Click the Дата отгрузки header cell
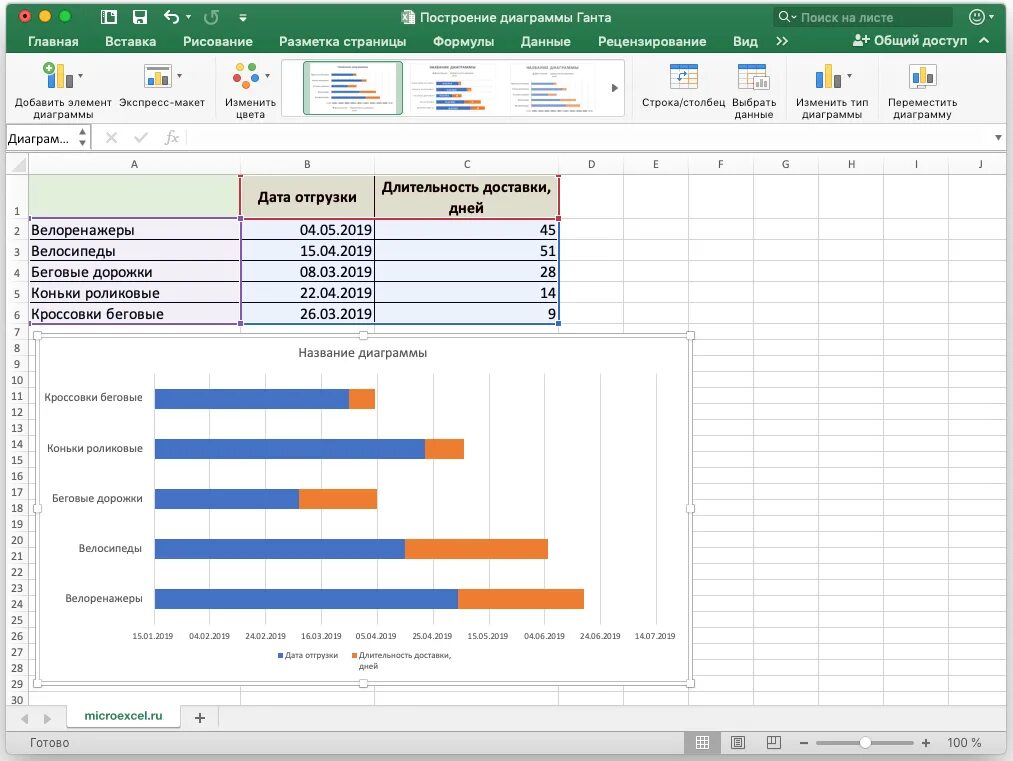This screenshot has width=1013, height=761. tap(308, 196)
